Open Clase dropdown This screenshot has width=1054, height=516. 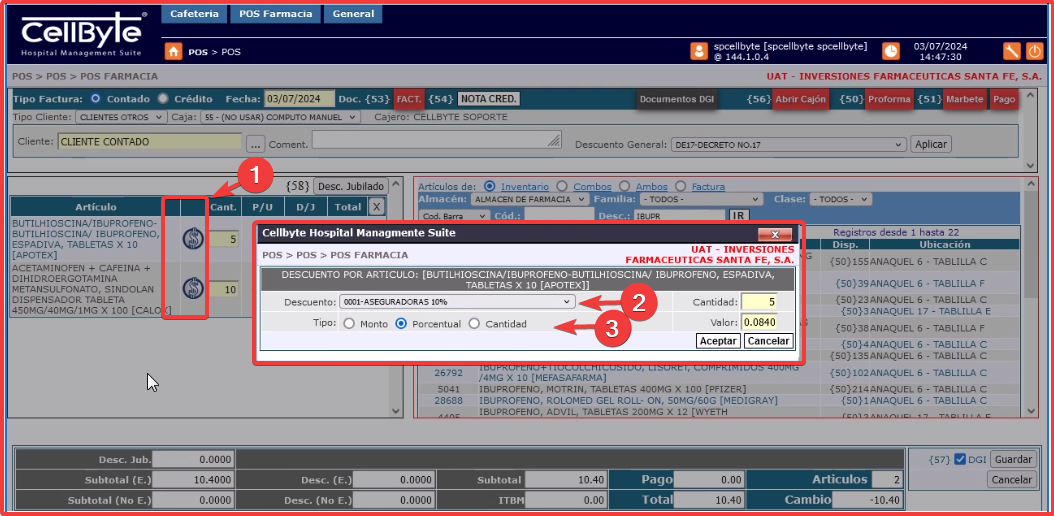pos(840,200)
